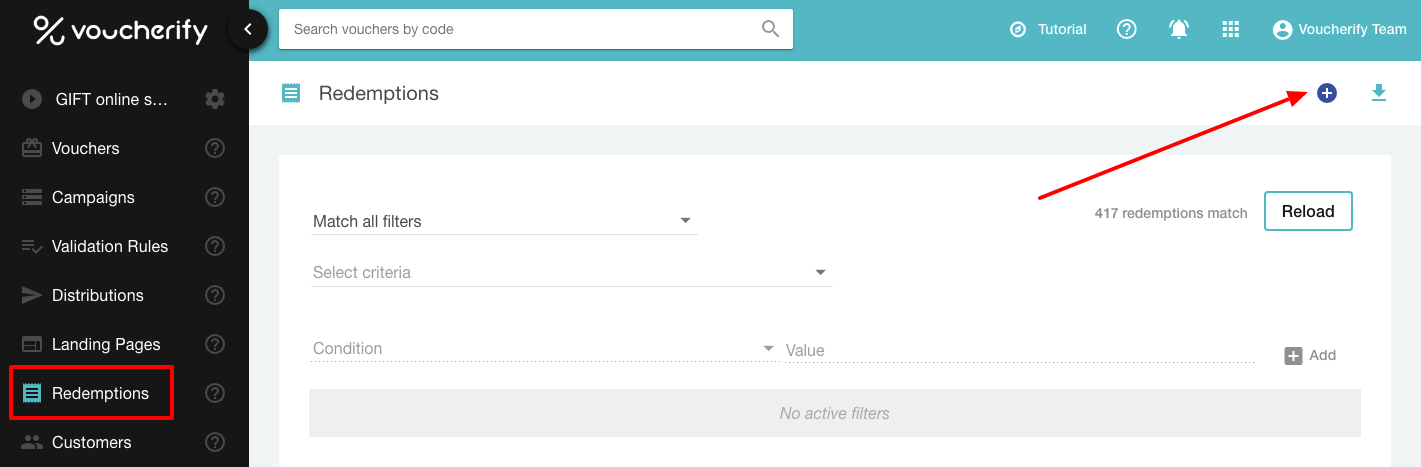Focus the Search vouchers by code field

(520, 29)
